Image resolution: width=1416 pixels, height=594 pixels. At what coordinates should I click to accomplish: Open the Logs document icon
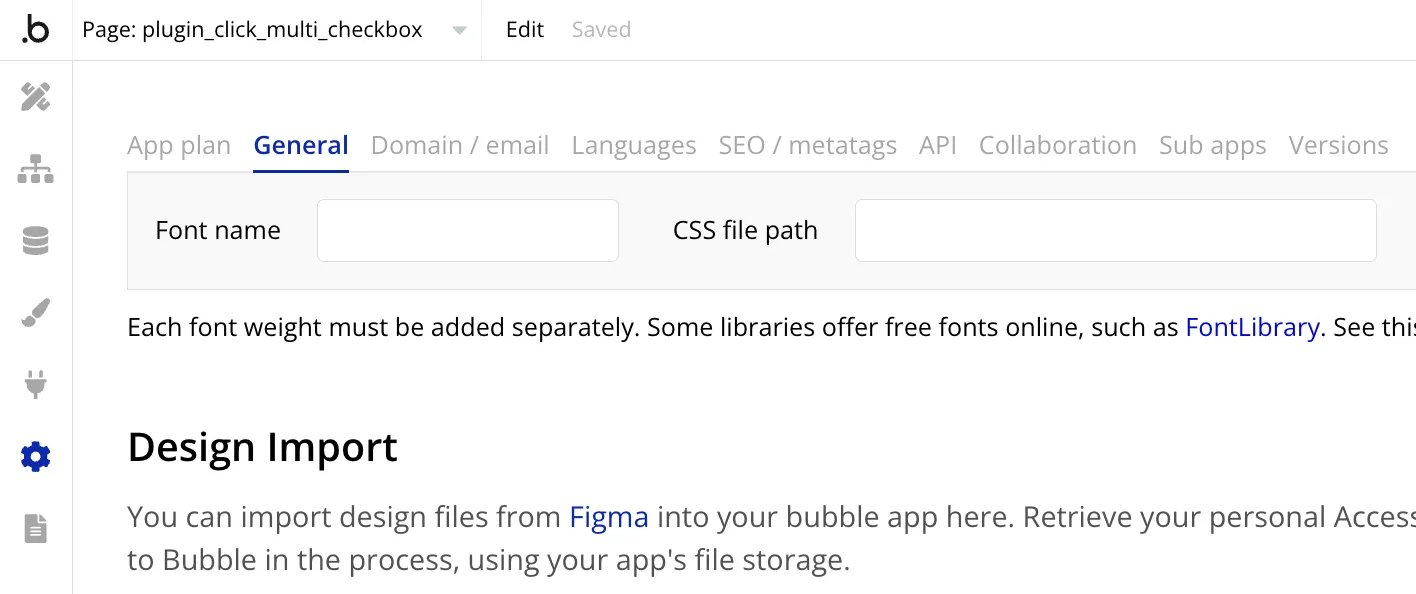coord(36,528)
